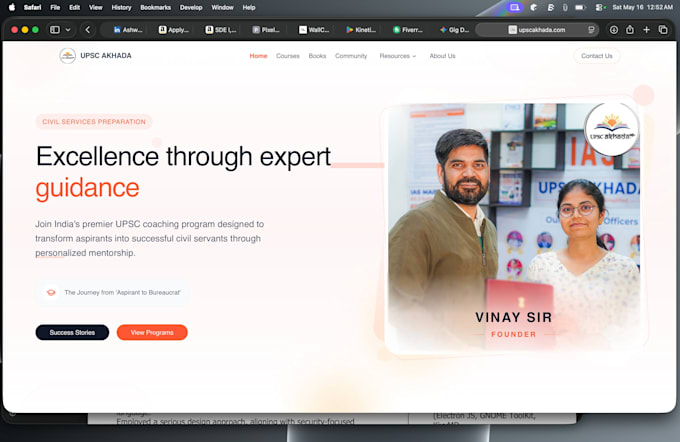Open the Help menu in menu bar
Image resolution: width=680 pixels, height=442 pixels.
tap(249, 7)
